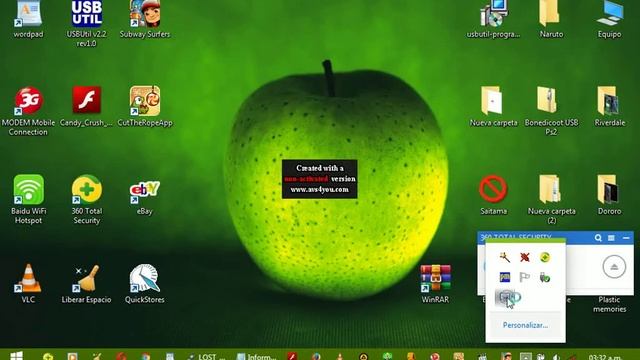Open the grid menu icon in 360 widget

pos(611,238)
